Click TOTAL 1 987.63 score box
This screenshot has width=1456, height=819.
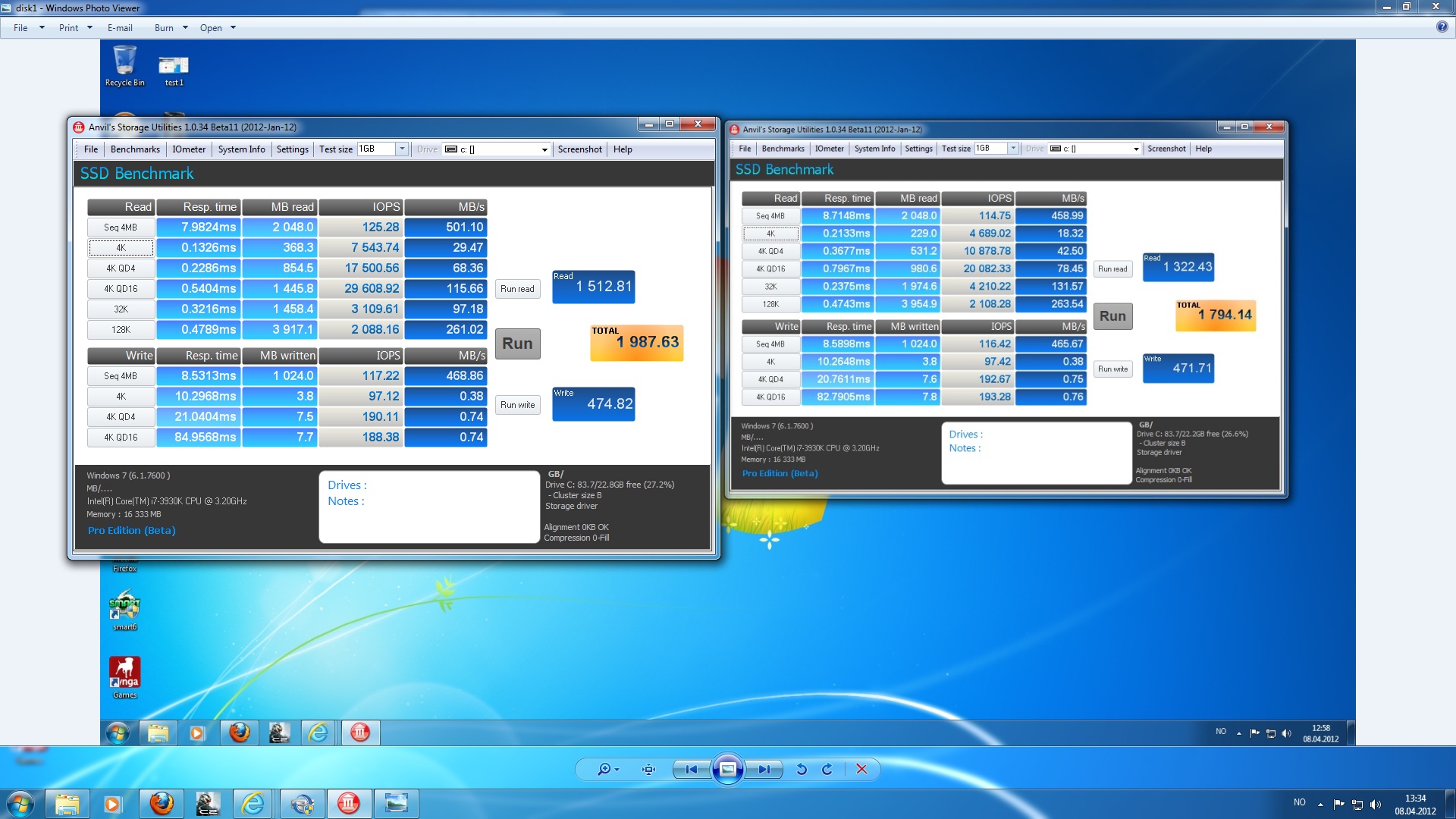point(637,343)
